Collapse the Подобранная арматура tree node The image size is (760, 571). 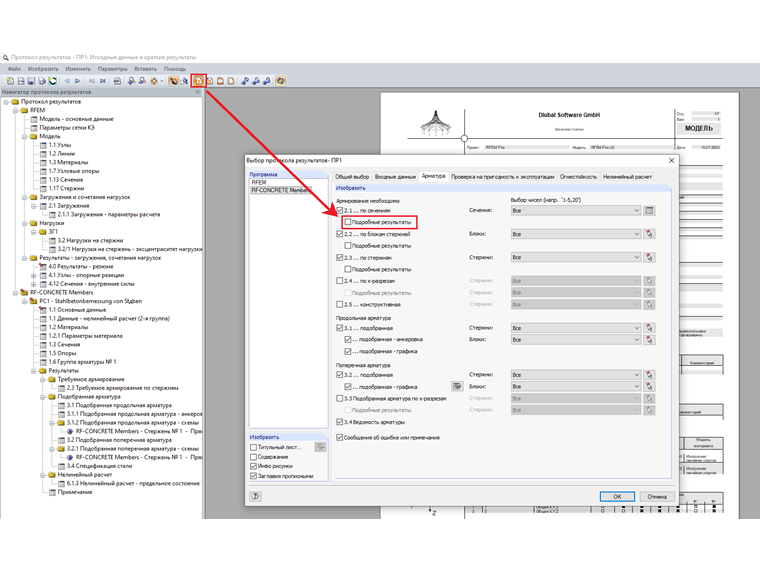(43, 397)
